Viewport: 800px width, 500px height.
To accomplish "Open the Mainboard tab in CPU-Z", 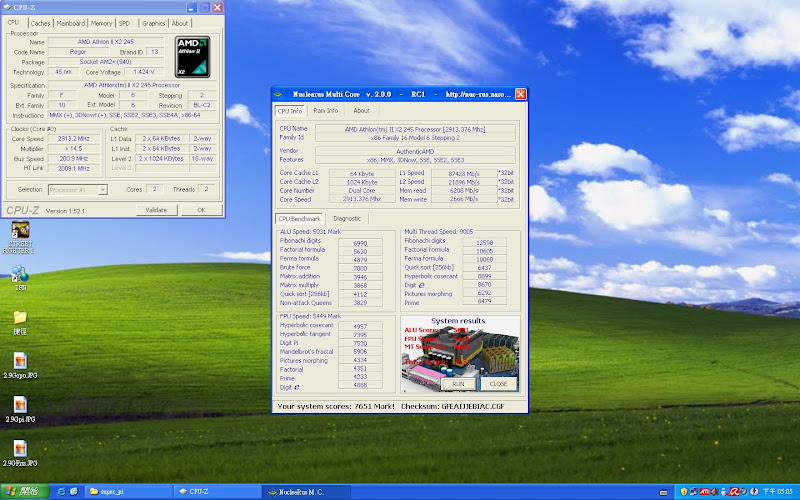I will click(71, 23).
